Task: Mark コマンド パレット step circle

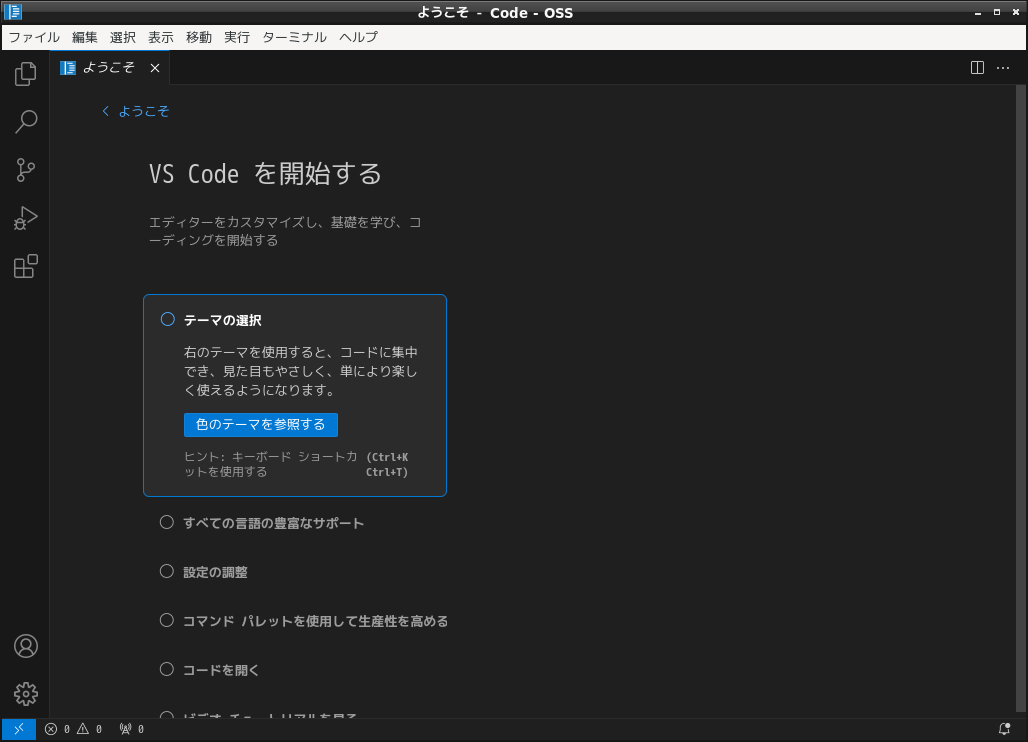Action: click(x=167, y=620)
